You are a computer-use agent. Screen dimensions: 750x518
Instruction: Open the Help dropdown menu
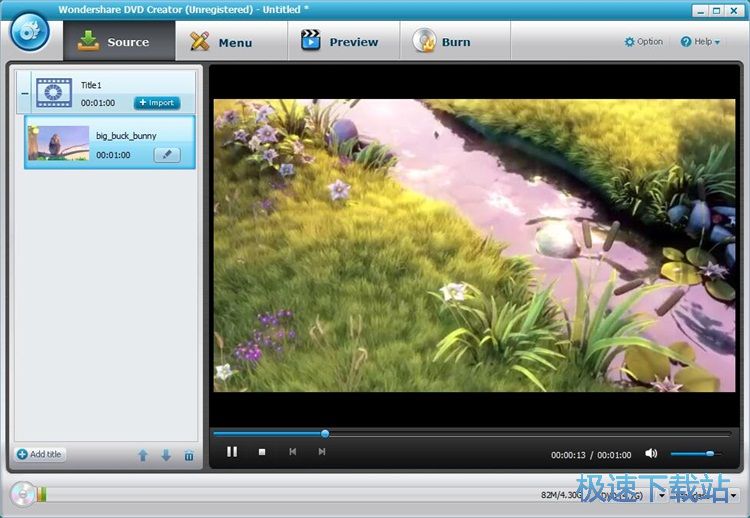click(x=700, y=42)
